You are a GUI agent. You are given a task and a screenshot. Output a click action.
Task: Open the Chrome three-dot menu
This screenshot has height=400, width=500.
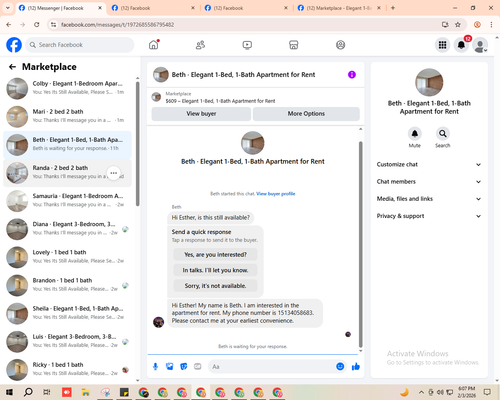coord(491,25)
